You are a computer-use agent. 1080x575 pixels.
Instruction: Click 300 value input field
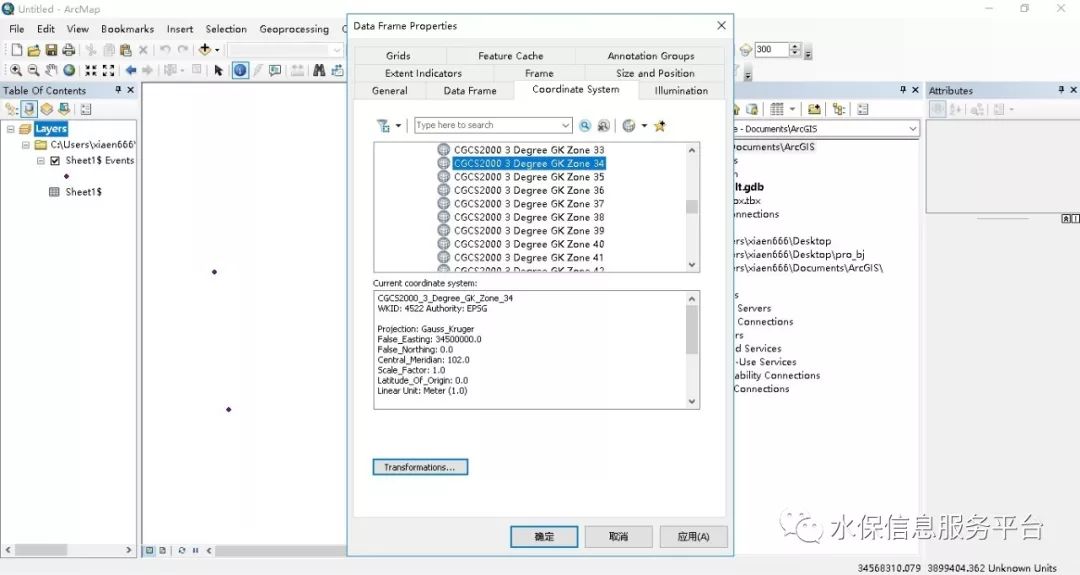pyautogui.click(x=771, y=50)
